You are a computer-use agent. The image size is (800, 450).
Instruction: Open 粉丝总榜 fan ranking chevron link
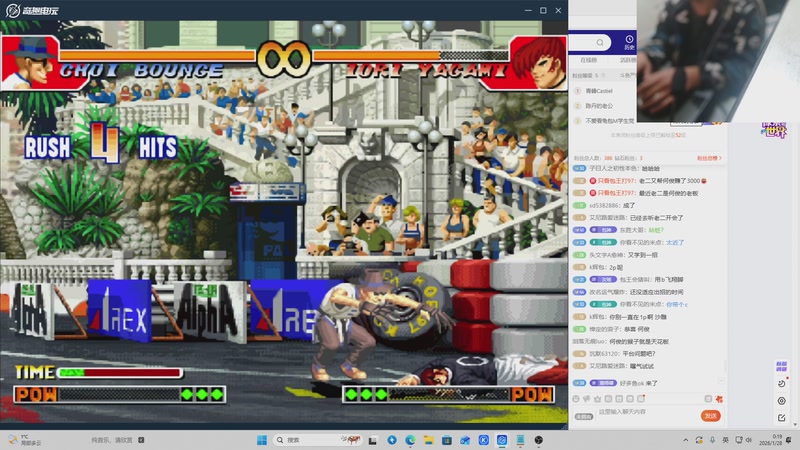coord(709,158)
